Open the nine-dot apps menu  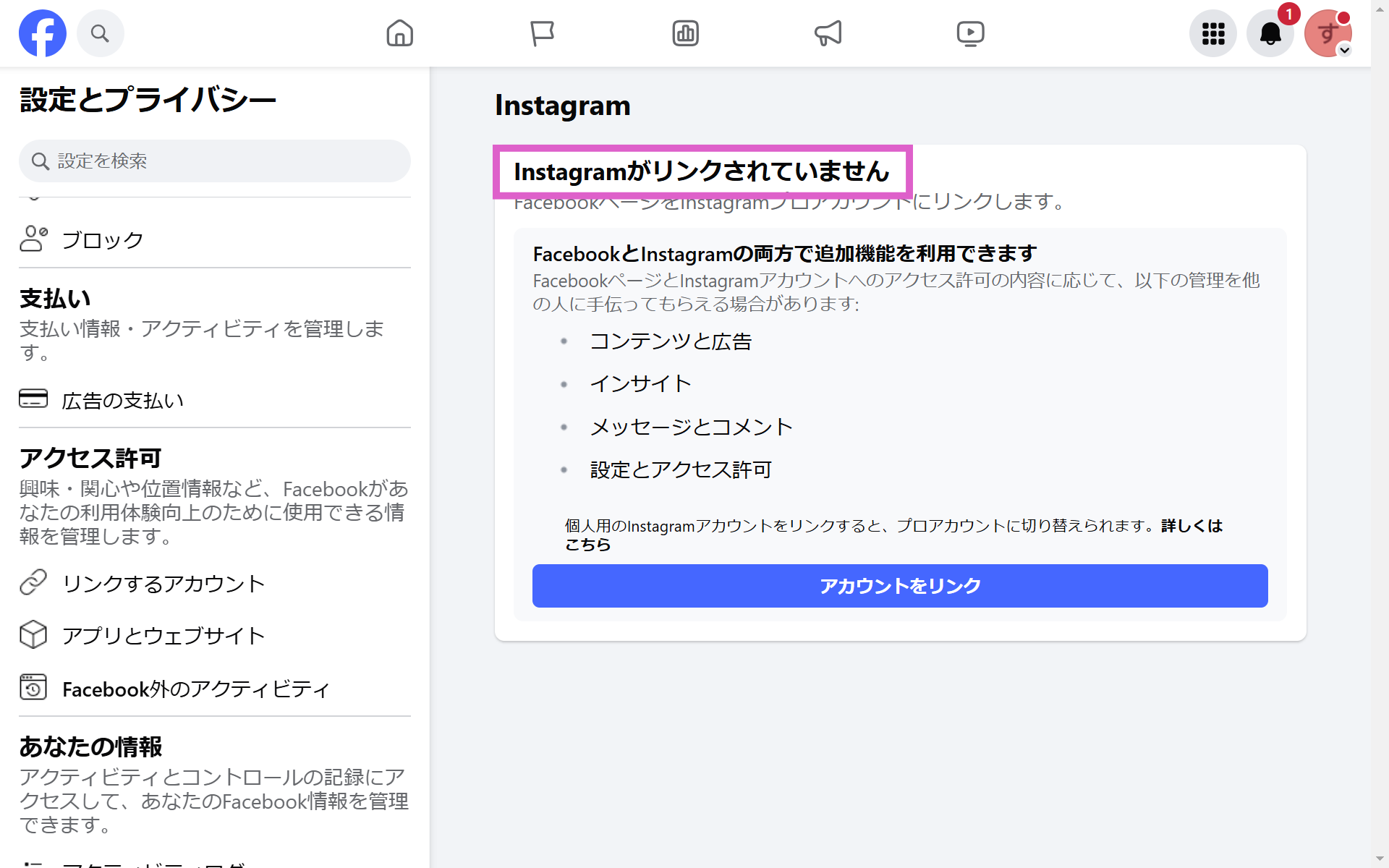tap(1212, 33)
